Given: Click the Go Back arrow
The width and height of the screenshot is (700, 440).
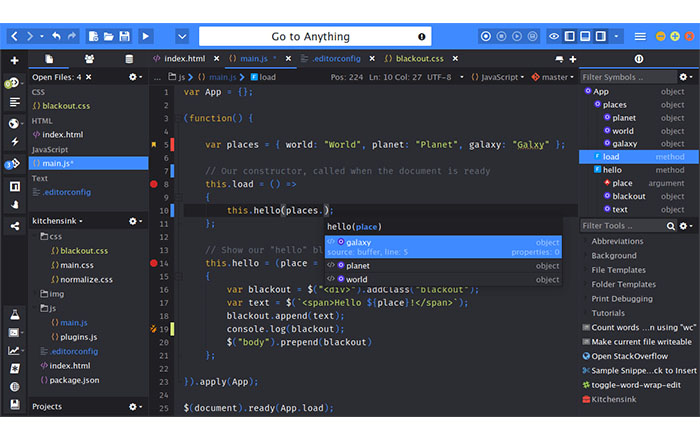Looking at the screenshot, I should 15,36.
